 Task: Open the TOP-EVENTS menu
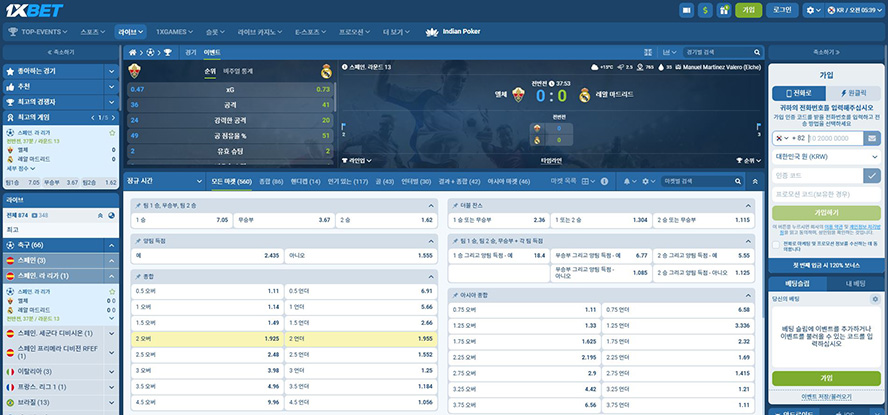38,32
